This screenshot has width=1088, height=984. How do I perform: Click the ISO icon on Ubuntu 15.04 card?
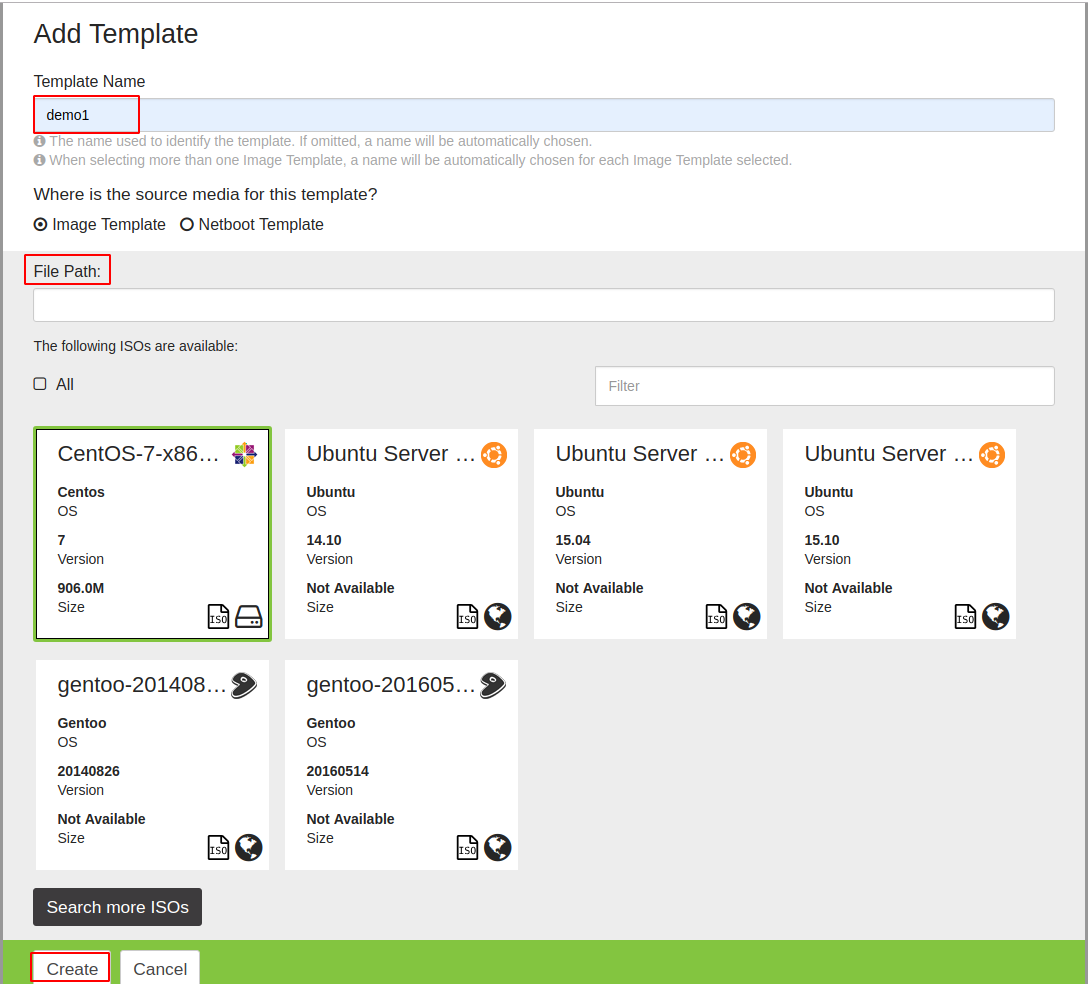click(716, 616)
